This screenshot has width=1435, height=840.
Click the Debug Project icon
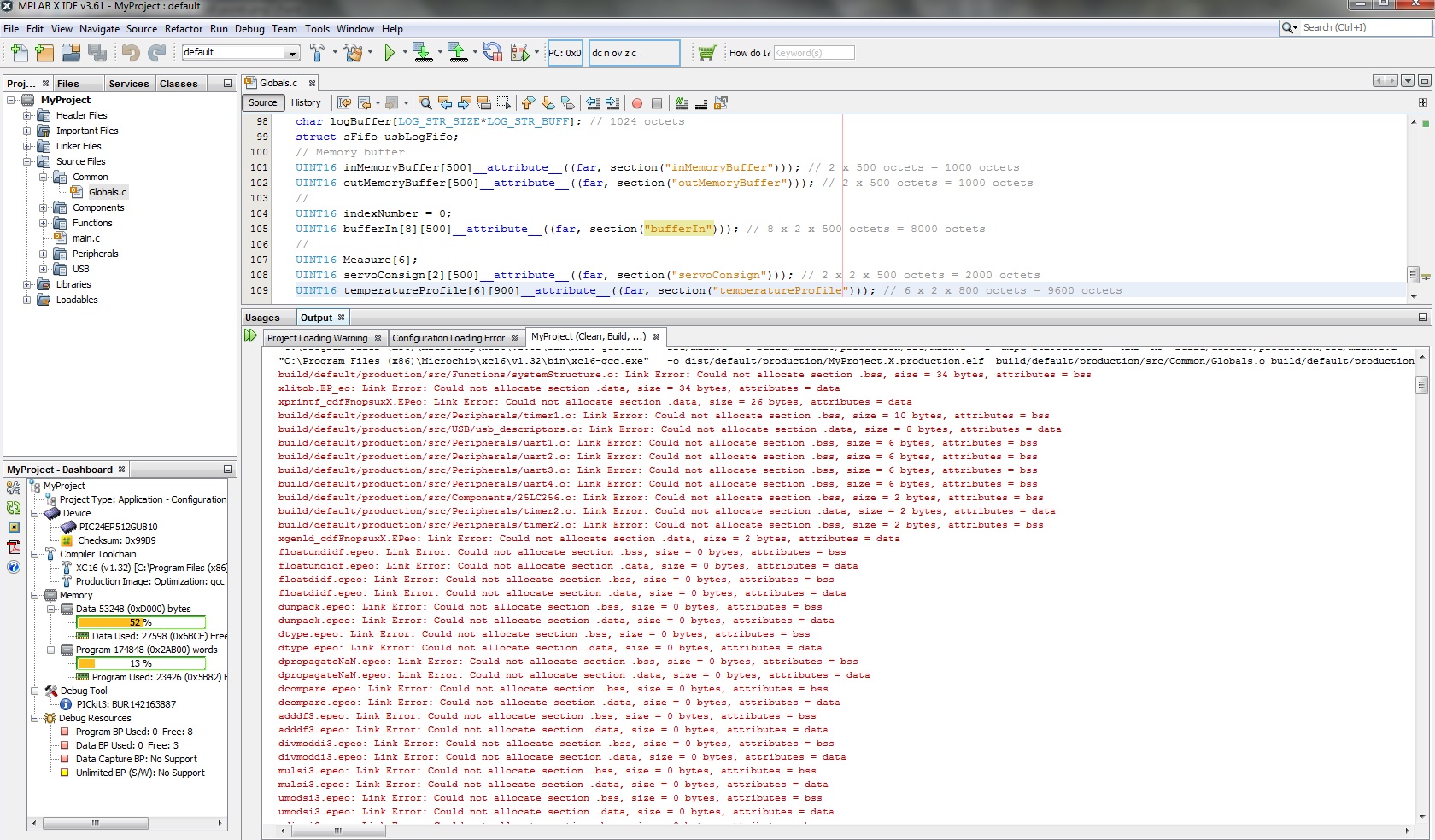coord(519,53)
